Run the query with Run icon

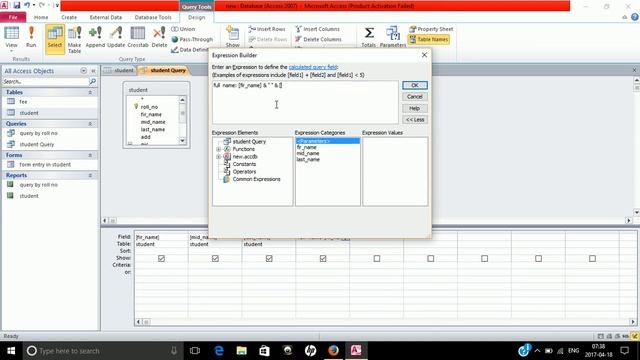pos(31,38)
